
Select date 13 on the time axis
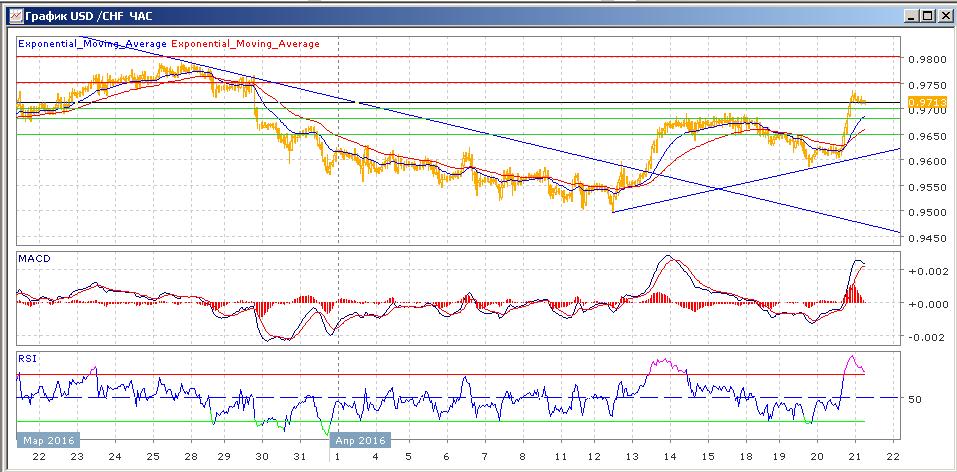(630, 456)
